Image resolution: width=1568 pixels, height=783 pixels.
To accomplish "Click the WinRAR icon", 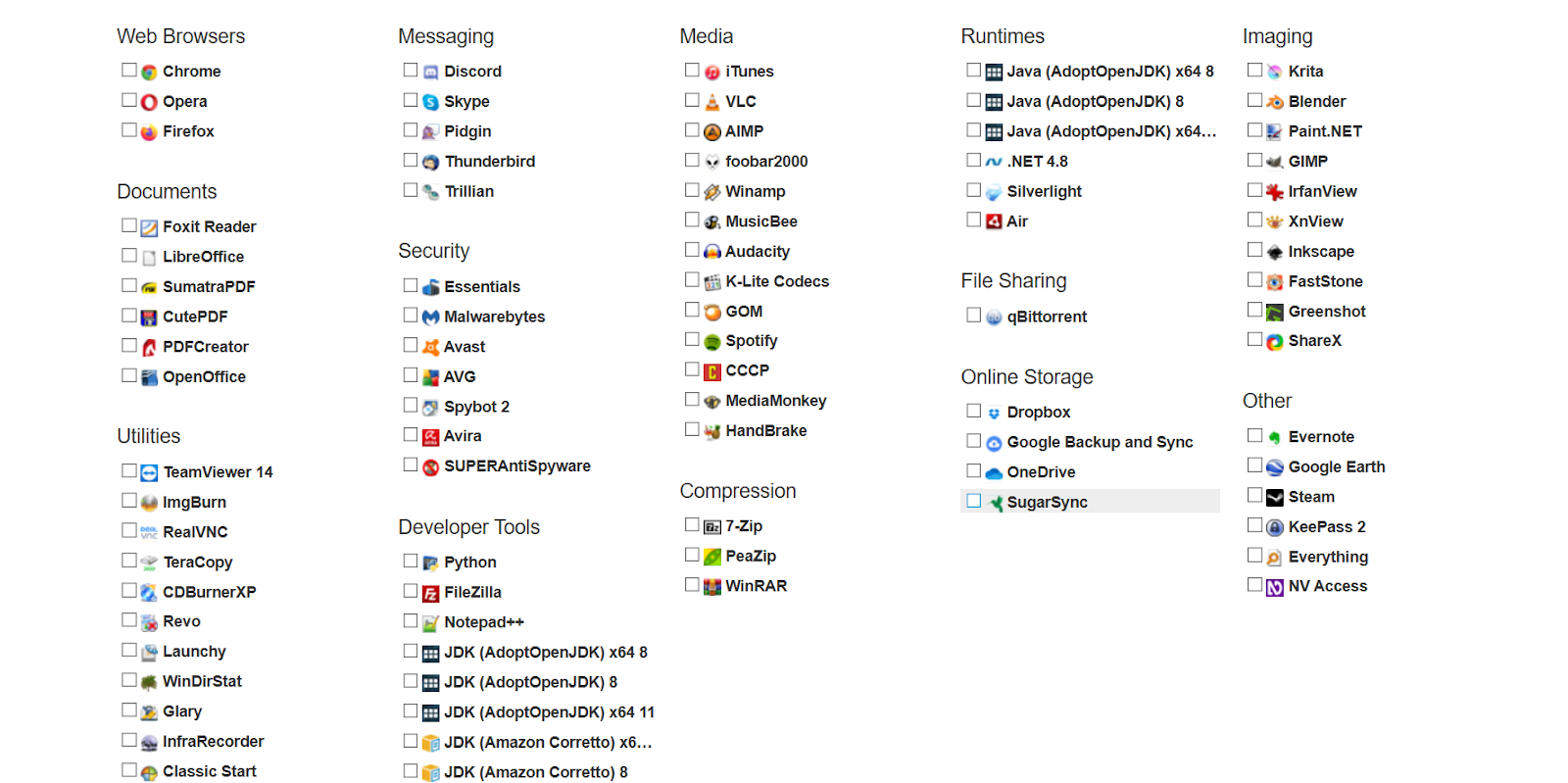I will [712, 587].
